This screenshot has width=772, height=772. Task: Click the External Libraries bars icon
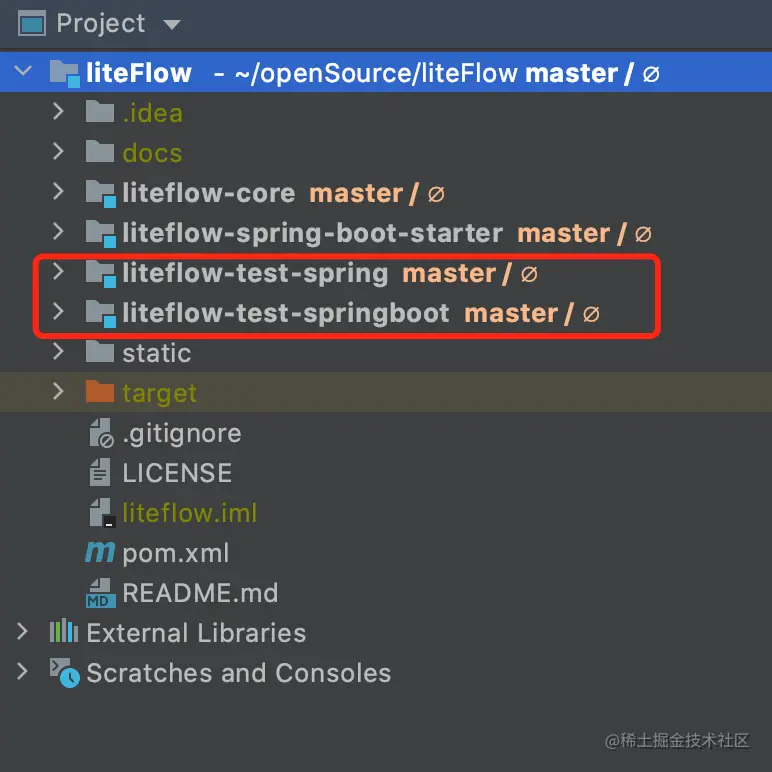click(x=64, y=631)
